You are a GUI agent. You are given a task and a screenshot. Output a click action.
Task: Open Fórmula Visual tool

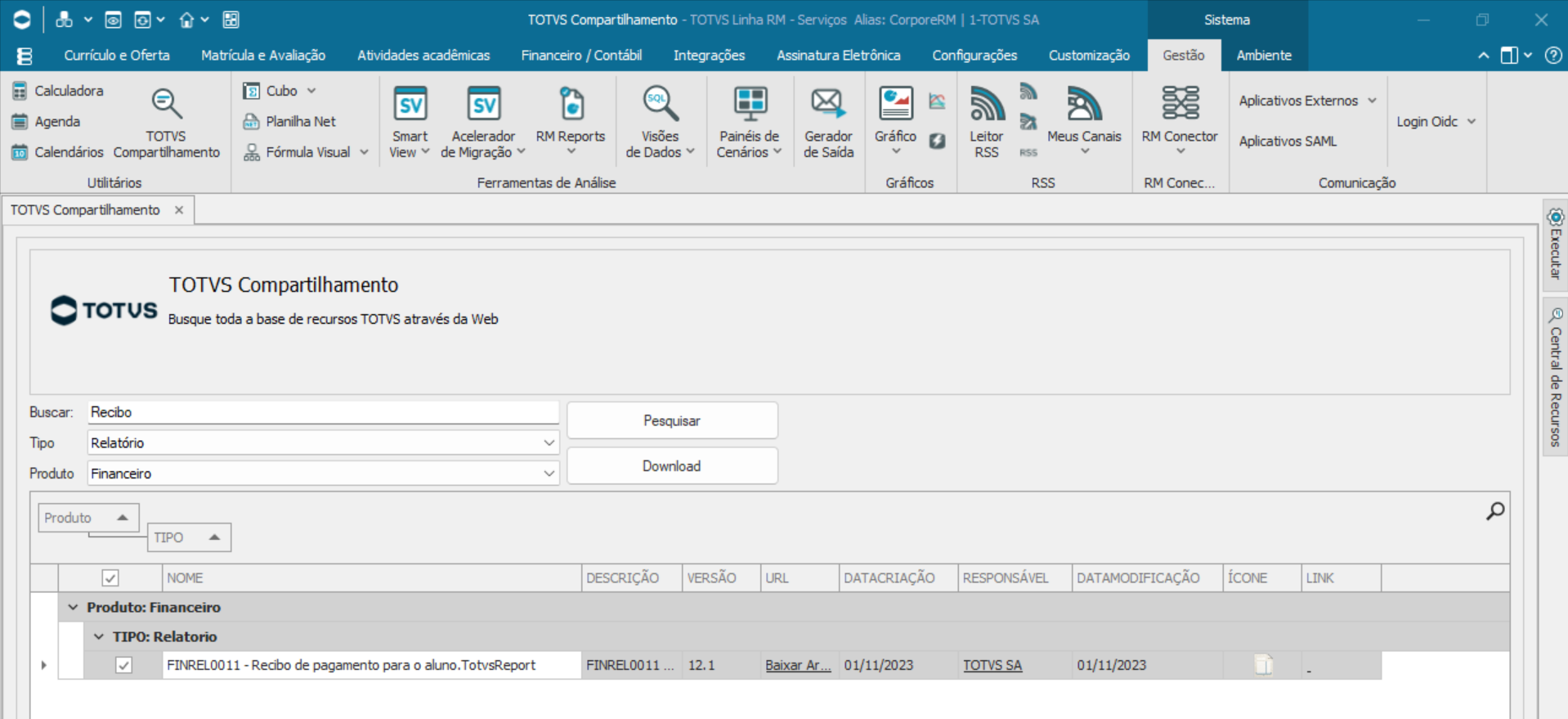[x=306, y=152]
